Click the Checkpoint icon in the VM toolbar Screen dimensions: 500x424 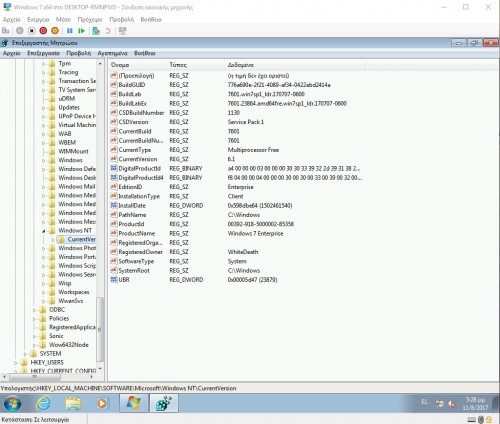tap(96, 31)
